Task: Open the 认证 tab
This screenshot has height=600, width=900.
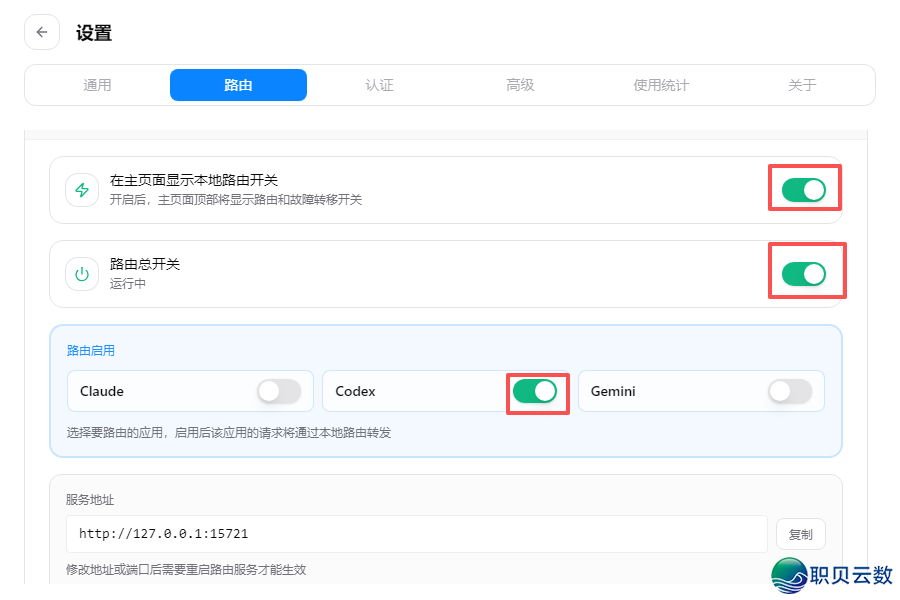Action: point(379,85)
